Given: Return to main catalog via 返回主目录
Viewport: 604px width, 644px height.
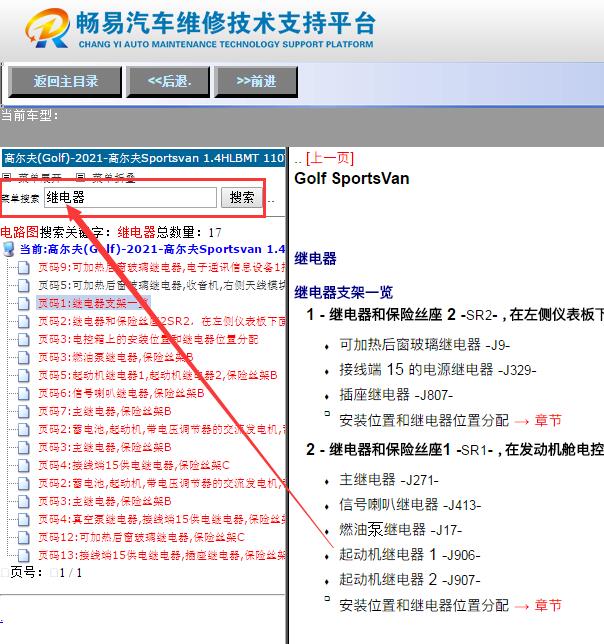Looking at the screenshot, I should [65, 81].
